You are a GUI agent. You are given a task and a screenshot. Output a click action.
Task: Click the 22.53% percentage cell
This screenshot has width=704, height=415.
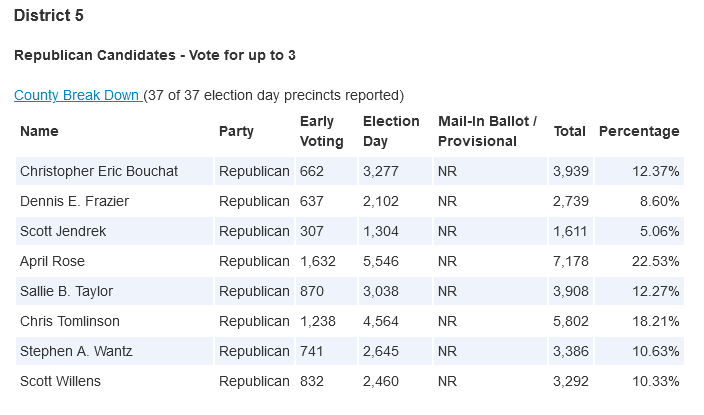tap(656, 261)
